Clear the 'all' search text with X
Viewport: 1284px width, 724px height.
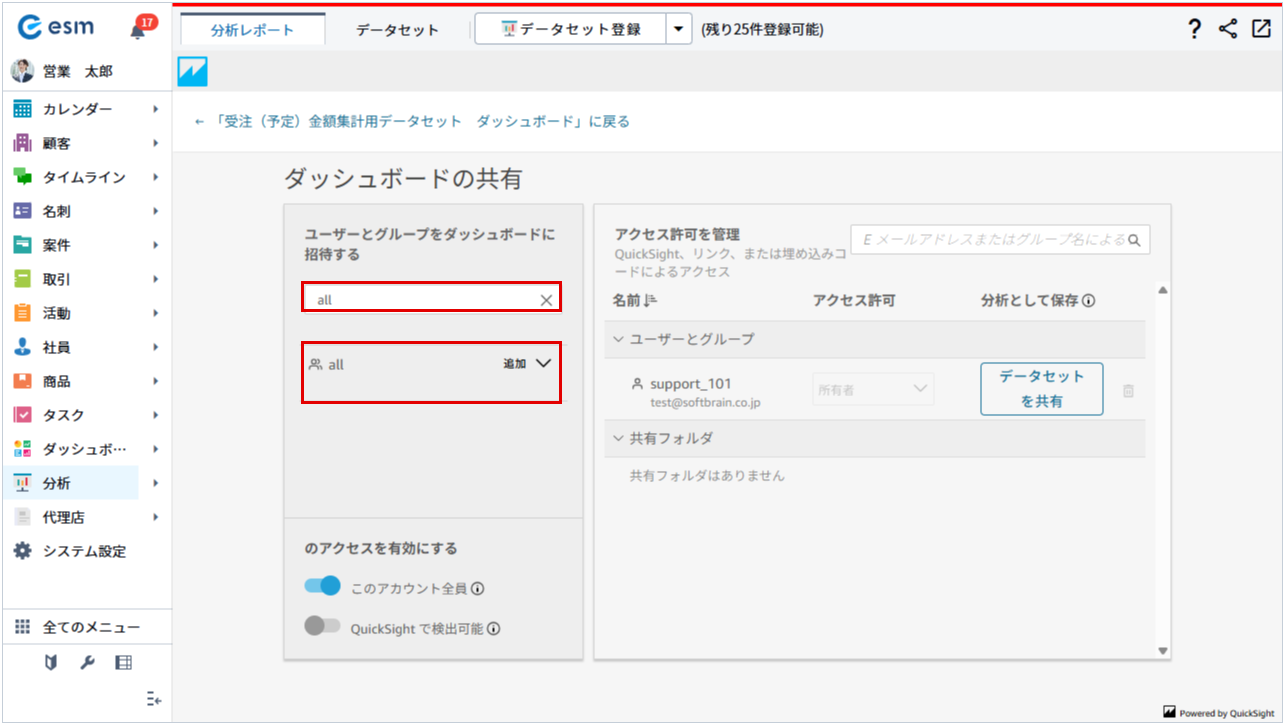pyautogui.click(x=546, y=299)
